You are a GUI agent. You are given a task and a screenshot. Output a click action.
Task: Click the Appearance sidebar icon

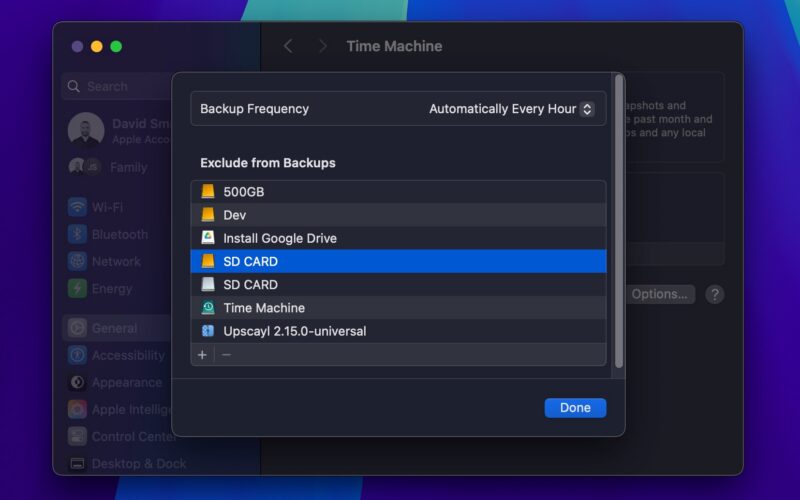(78, 382)
